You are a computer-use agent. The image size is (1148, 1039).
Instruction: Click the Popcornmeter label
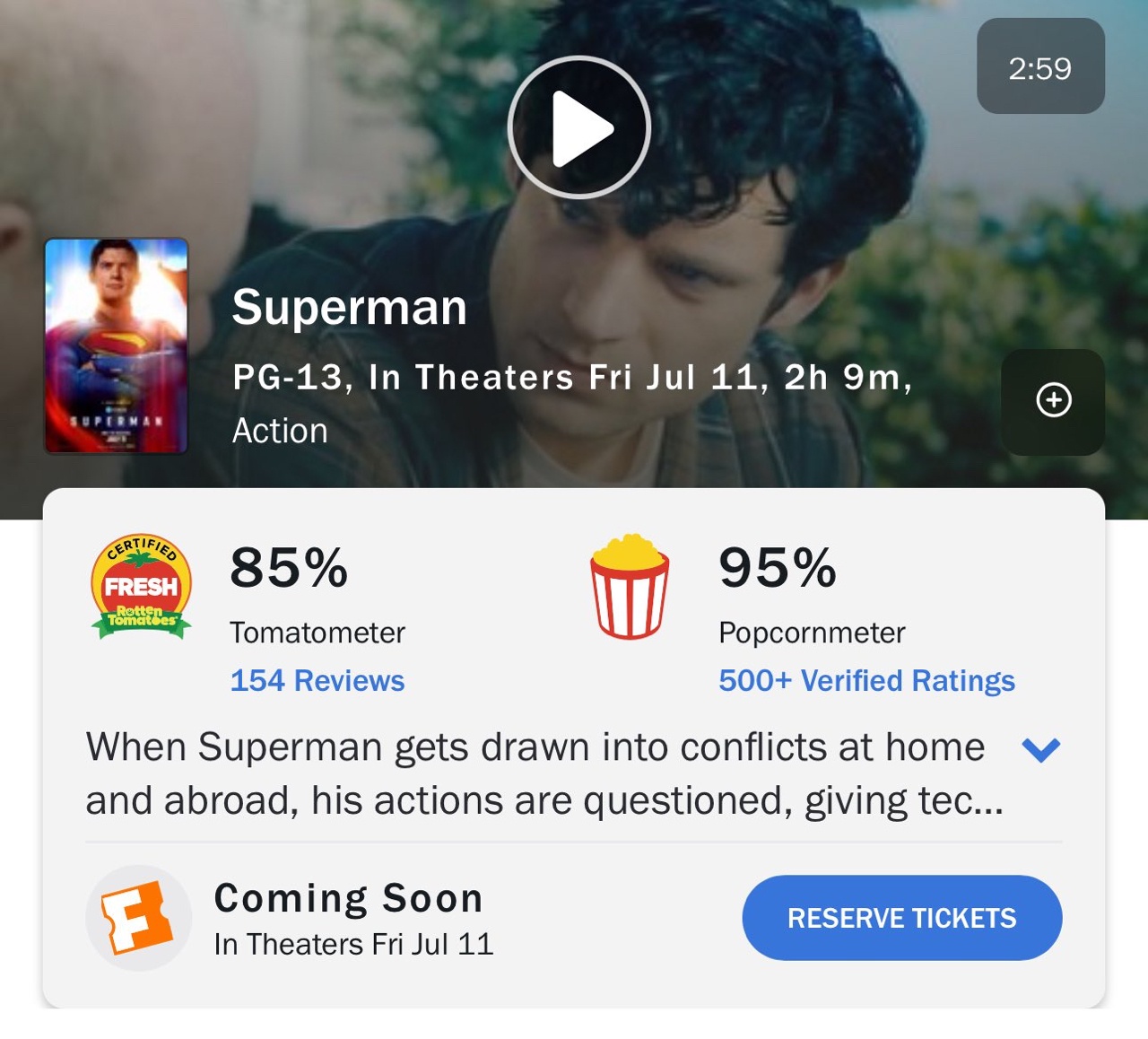812,633
